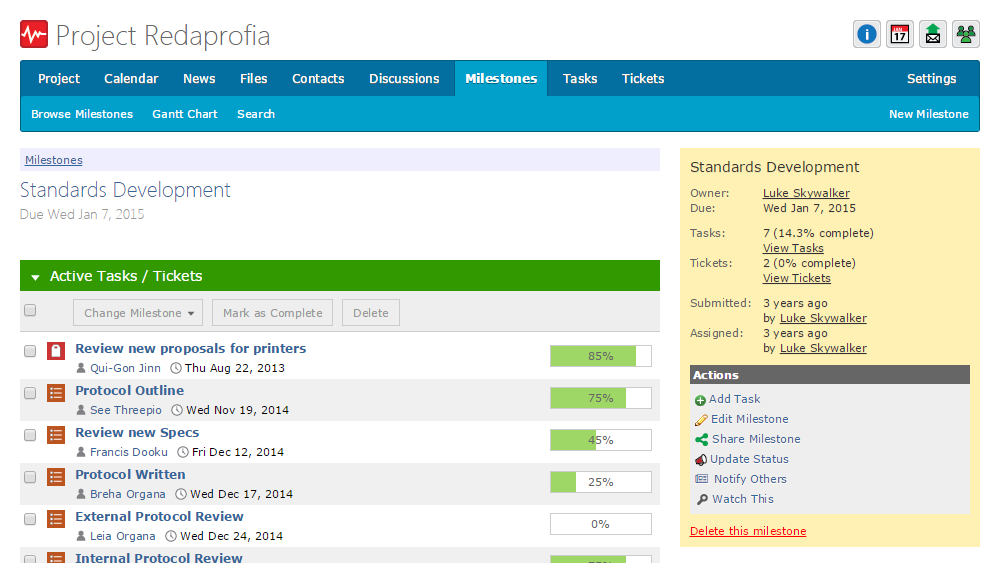Click the Notify Others card icon

click(702, 479)
